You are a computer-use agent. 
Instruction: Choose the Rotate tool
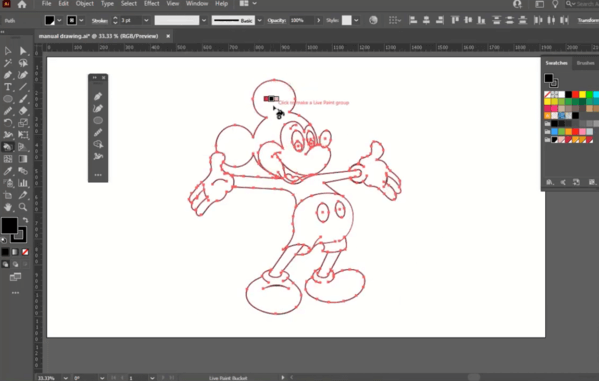tap(8, 123)
